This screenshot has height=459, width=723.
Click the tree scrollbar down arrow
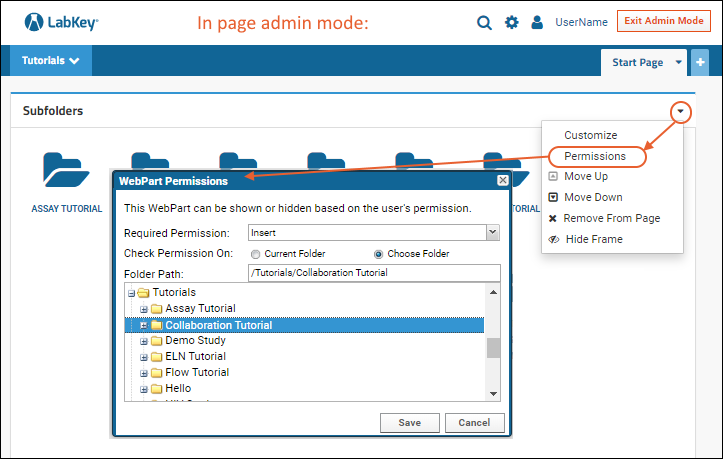coord(493,393)
